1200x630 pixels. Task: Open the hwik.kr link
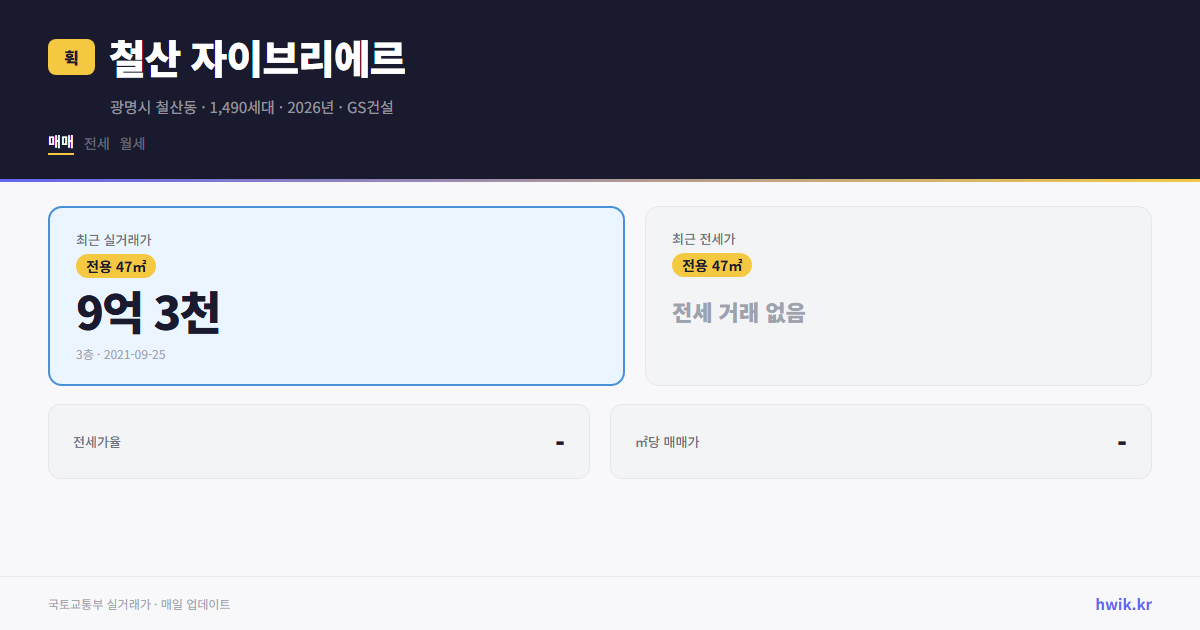1122,603
